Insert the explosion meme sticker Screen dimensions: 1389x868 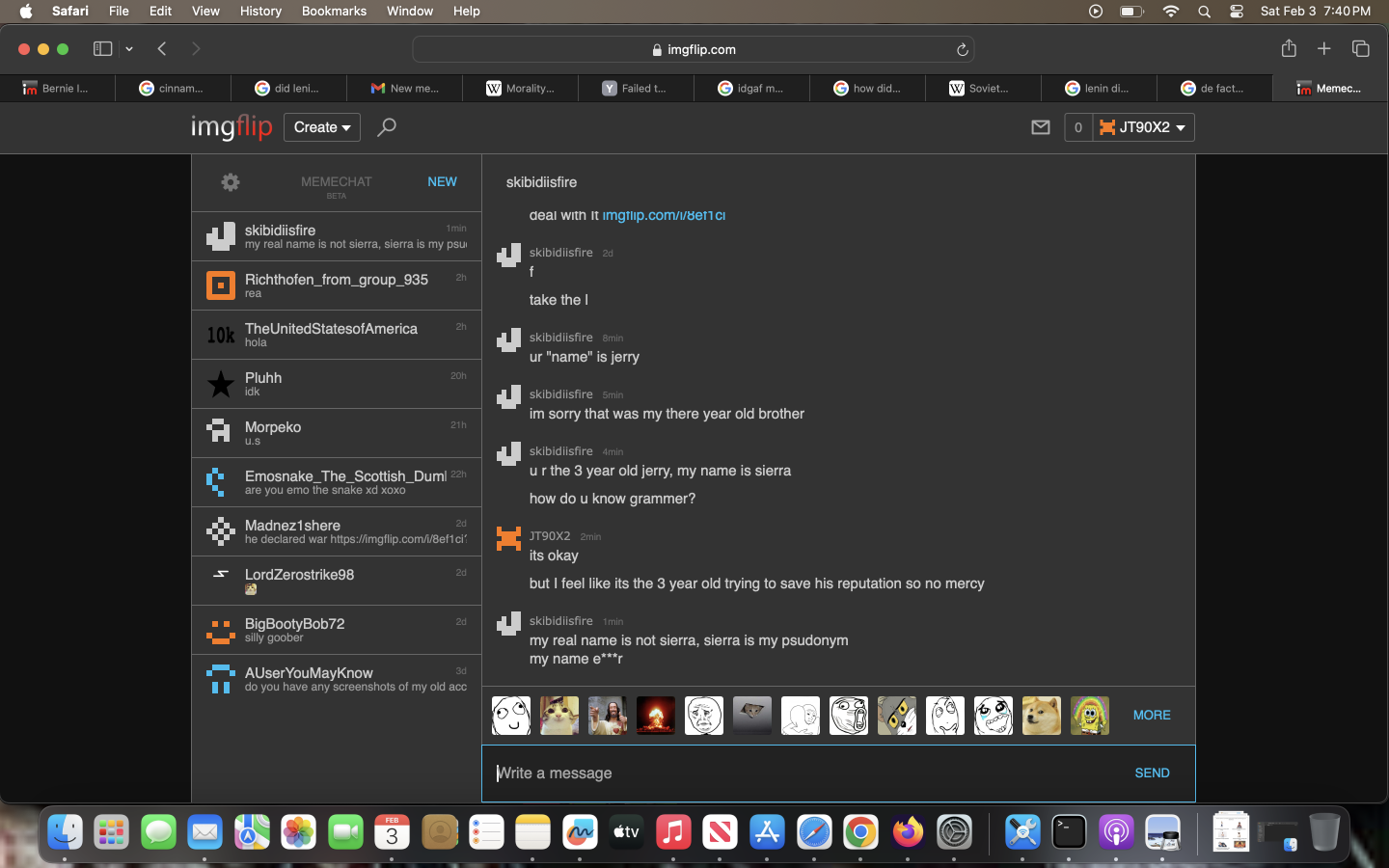coord(656,716)
